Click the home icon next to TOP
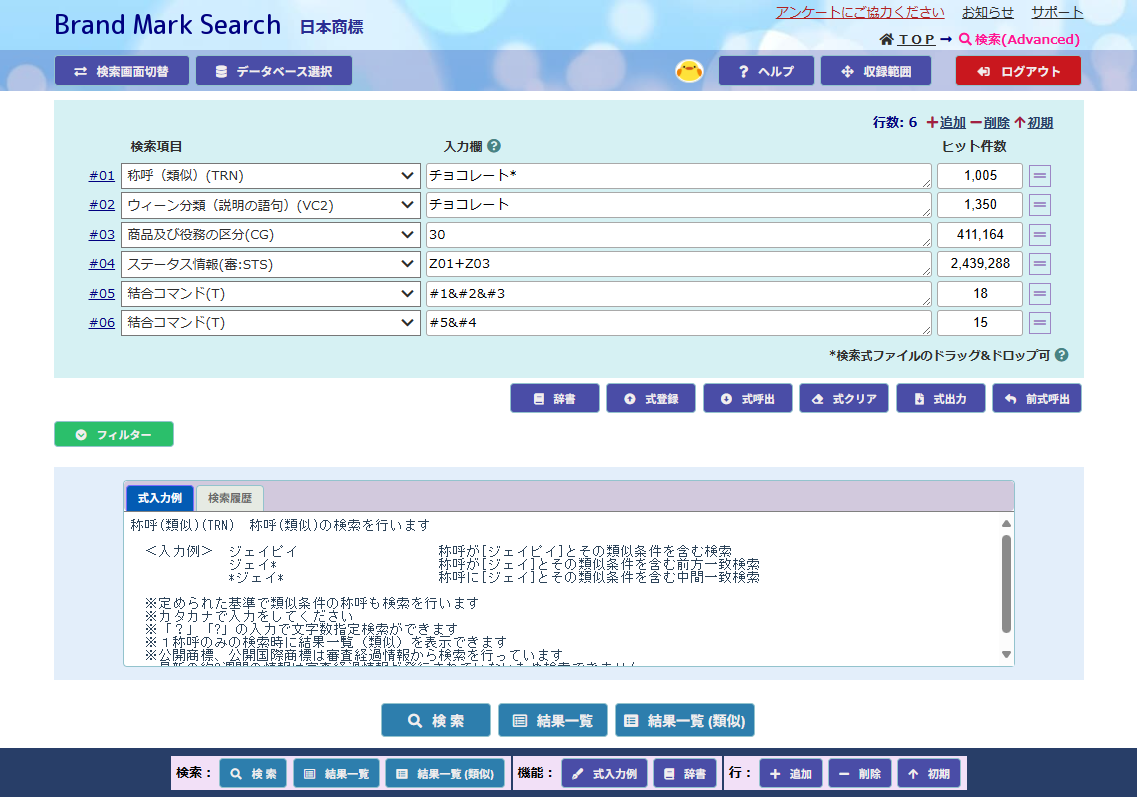1137x797 pixels. tap(886, 39)
